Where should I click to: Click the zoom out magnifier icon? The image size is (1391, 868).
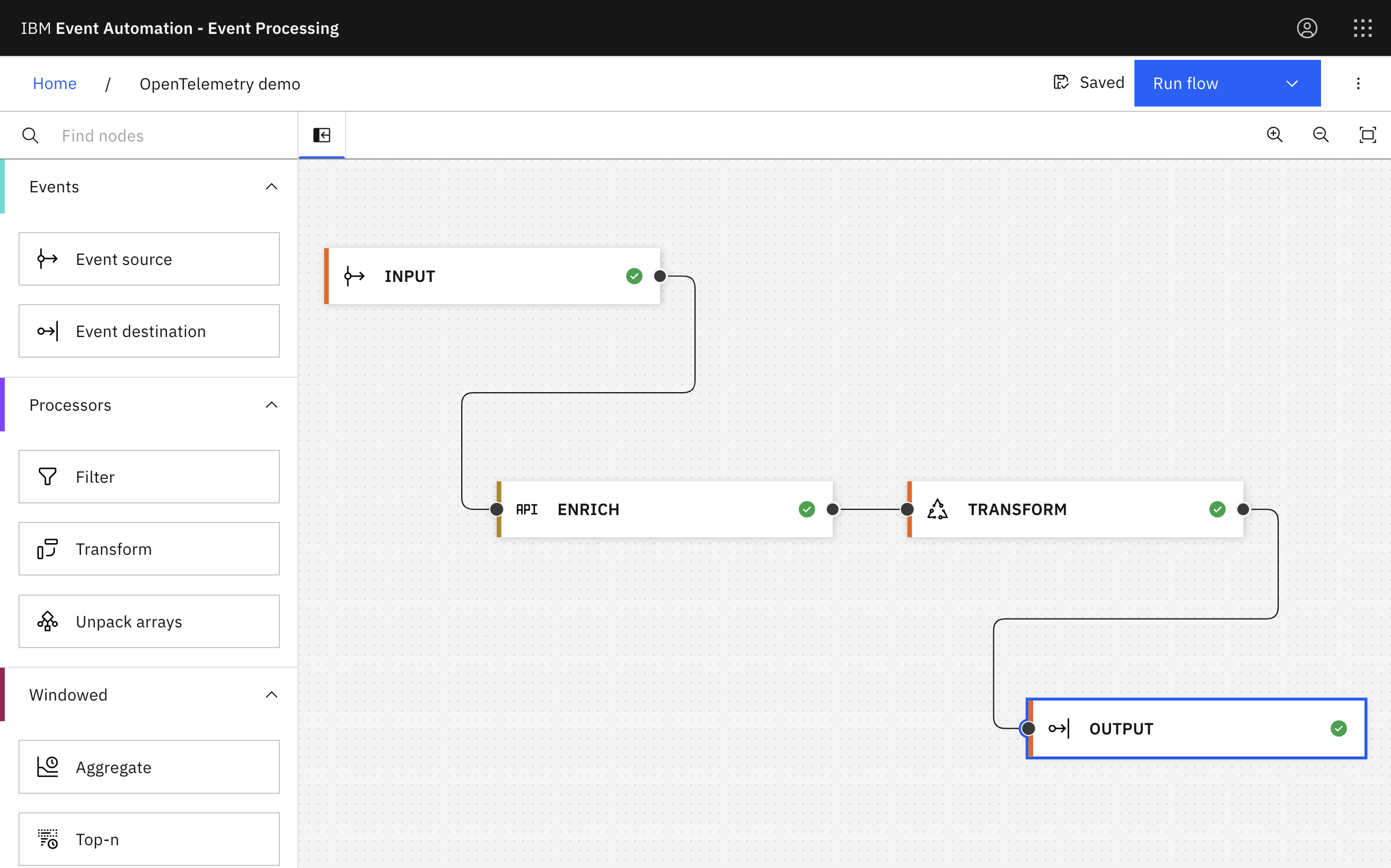1320,135
